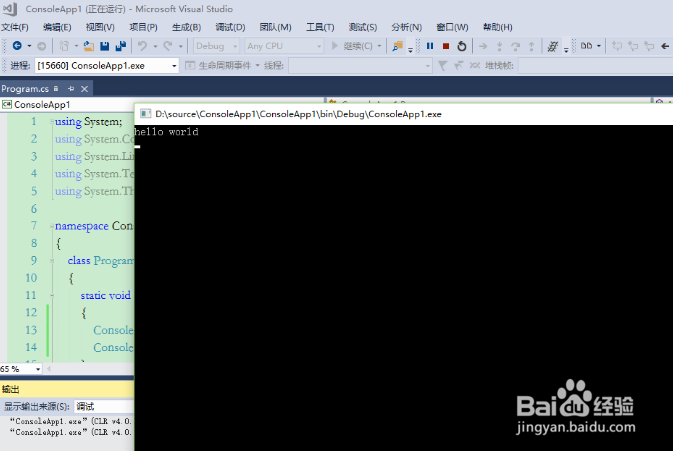Click the Show Next Statement arrow
This screenshot has height=451, width=673.
point(483,46)
